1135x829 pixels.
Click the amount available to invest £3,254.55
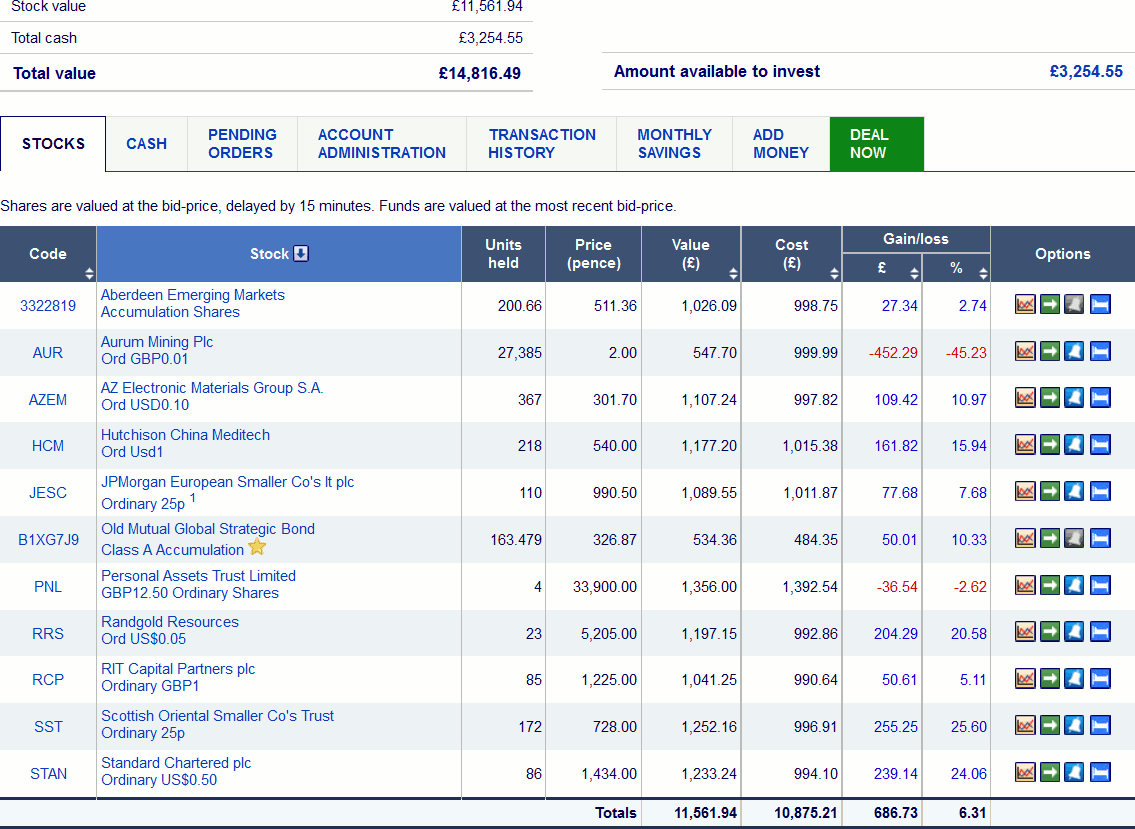(1086, 72)
